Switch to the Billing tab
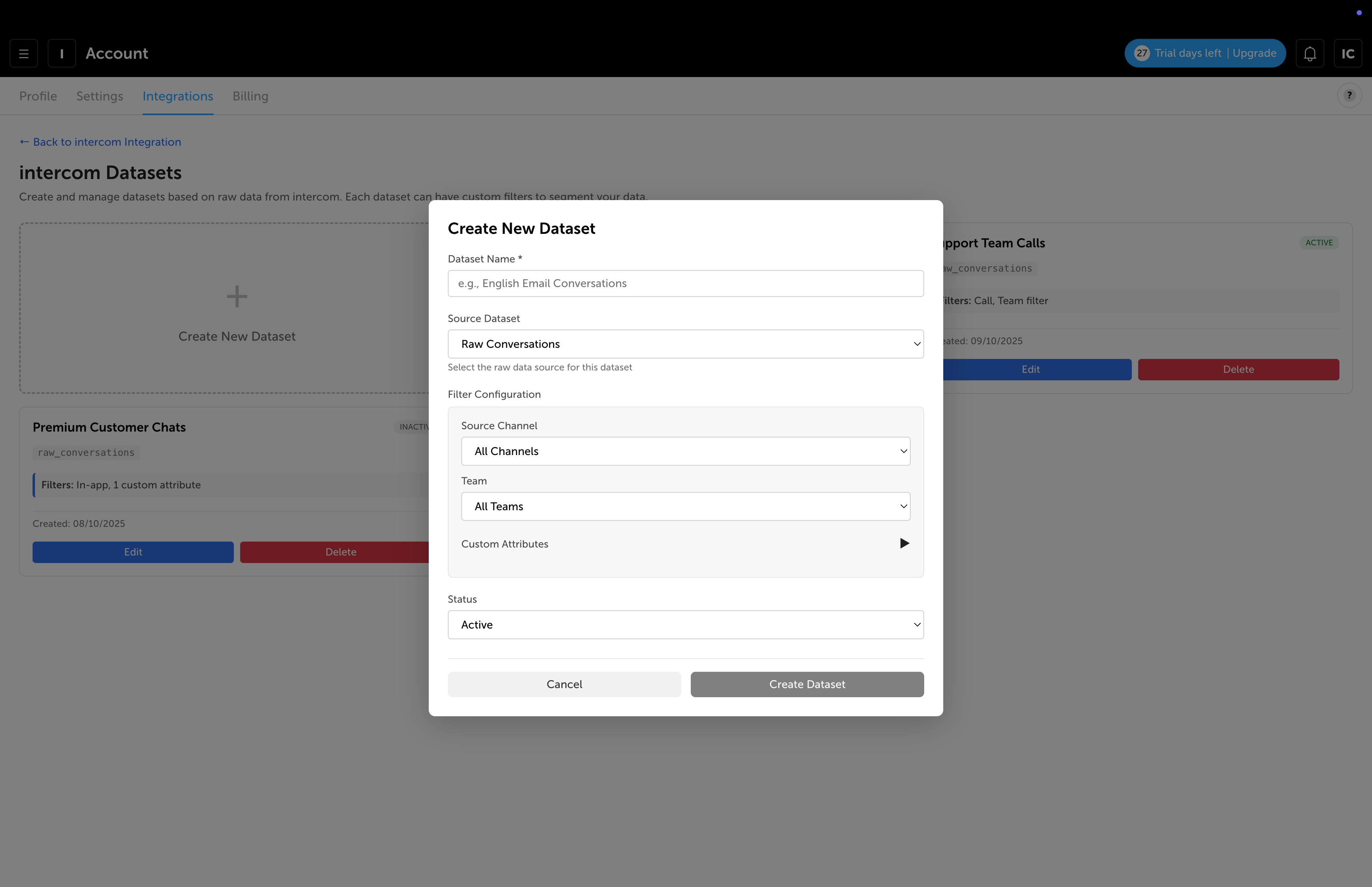Image resolution: width=1372 pixels, height=887 pixels. [251, 96]
